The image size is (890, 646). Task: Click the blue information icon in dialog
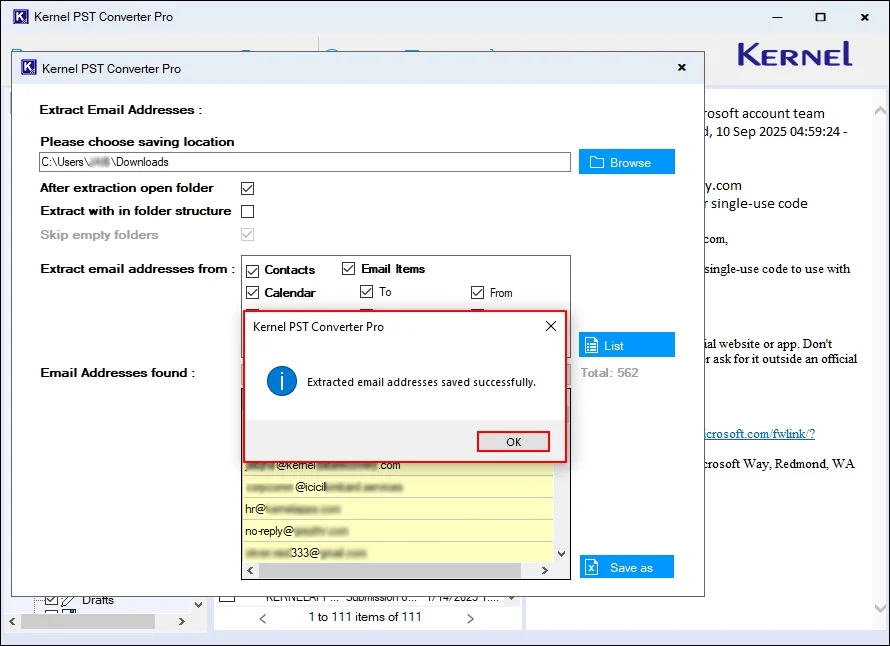[282, 381]
